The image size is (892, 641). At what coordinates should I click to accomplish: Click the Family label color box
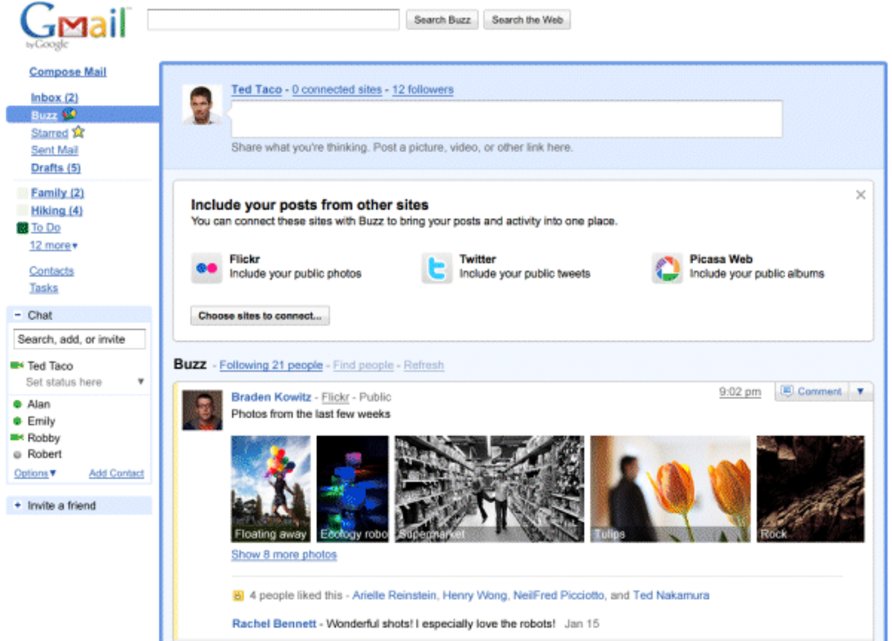point(22,193)
